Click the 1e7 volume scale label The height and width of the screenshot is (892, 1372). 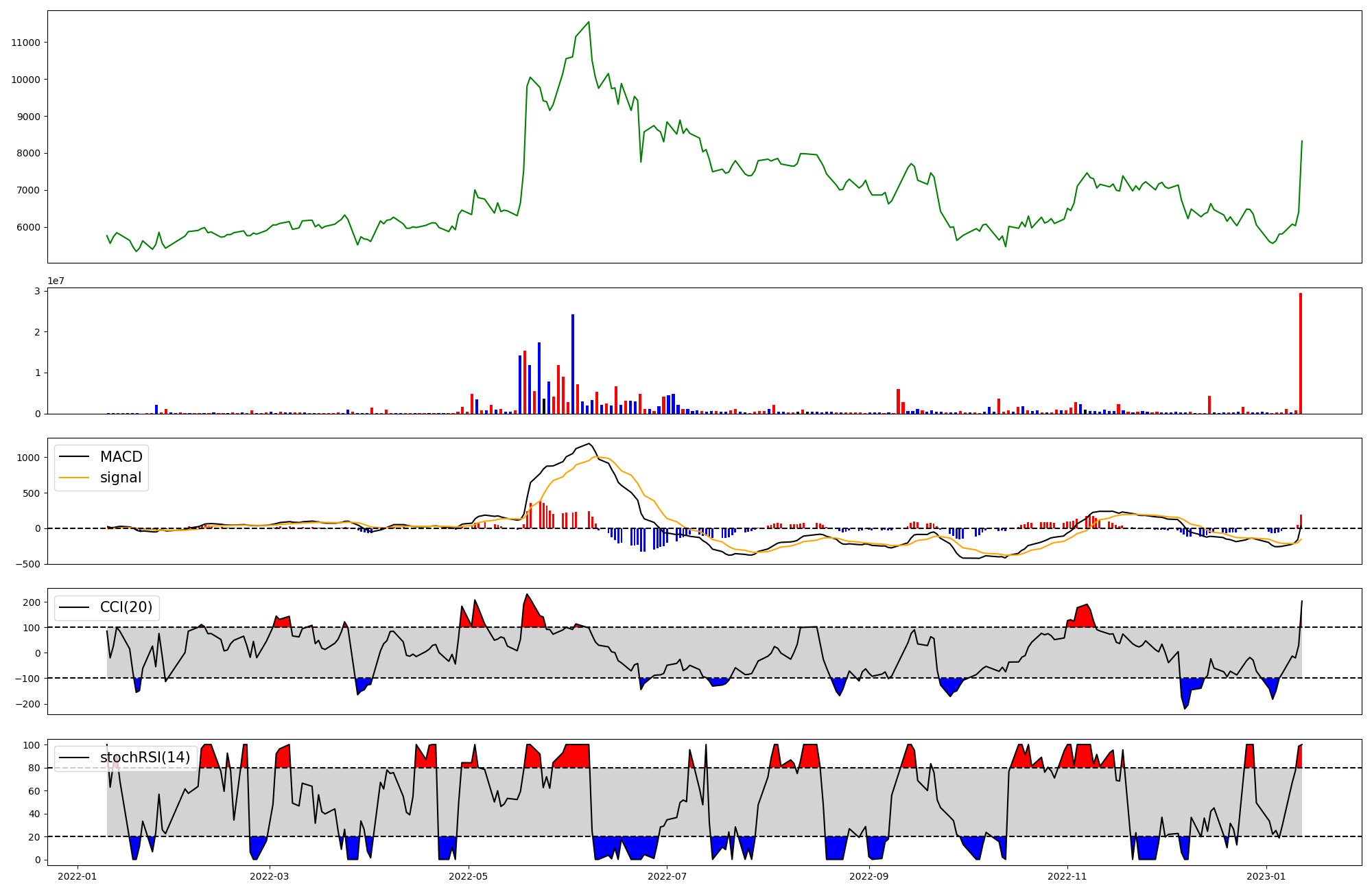56,281
